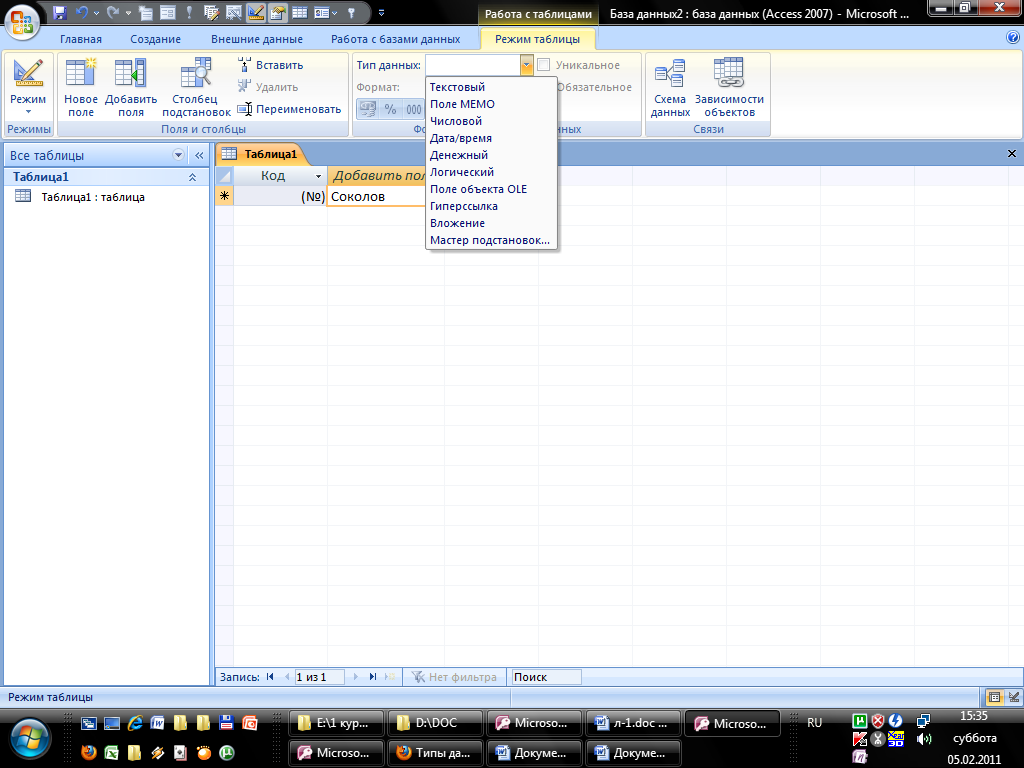This screenshot has width=1024, height=768.
Task: Open Типы да... Firefox taskbar button
Action: coord(436,752)
